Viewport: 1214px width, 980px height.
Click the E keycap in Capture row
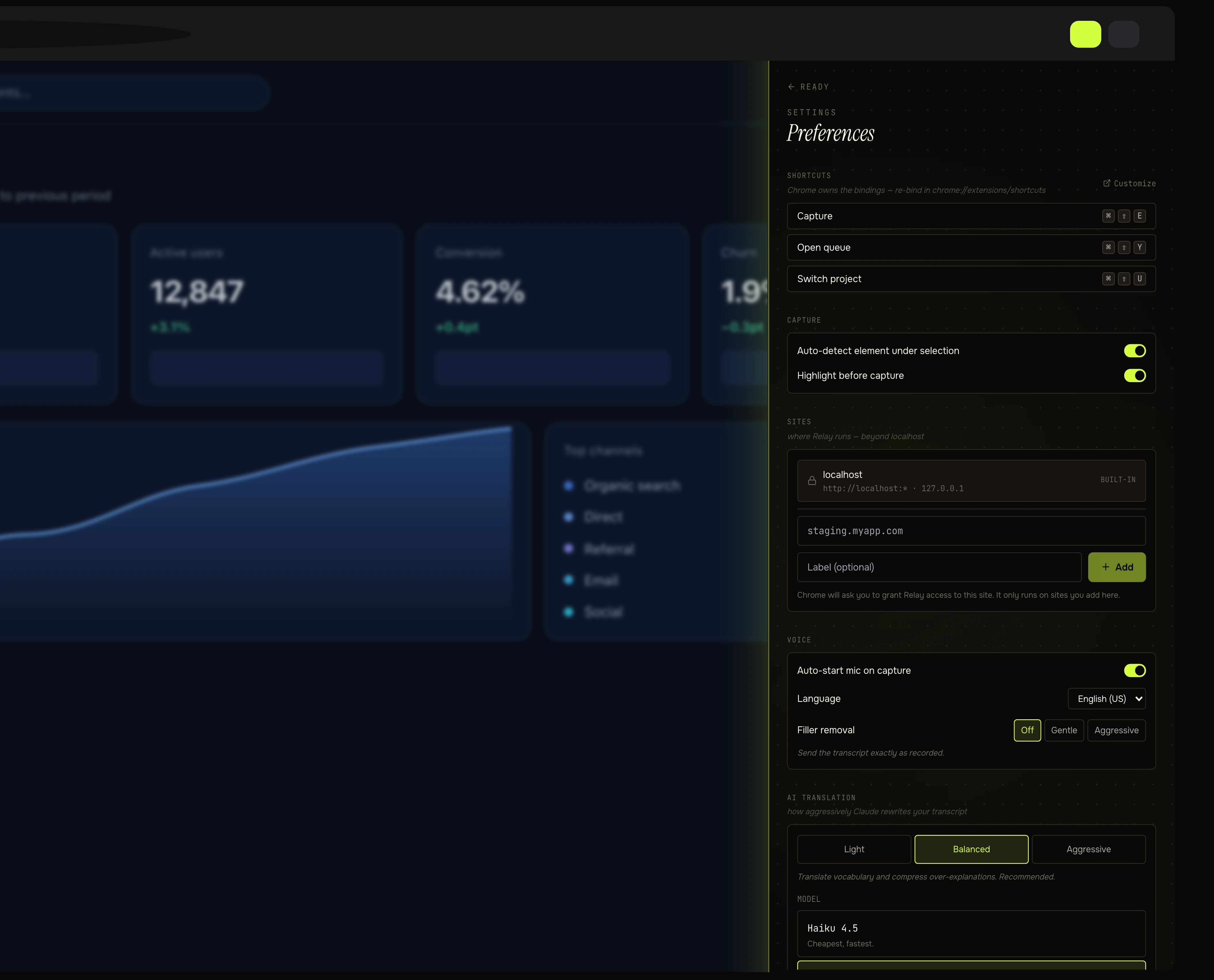[x=1139, y=216]
